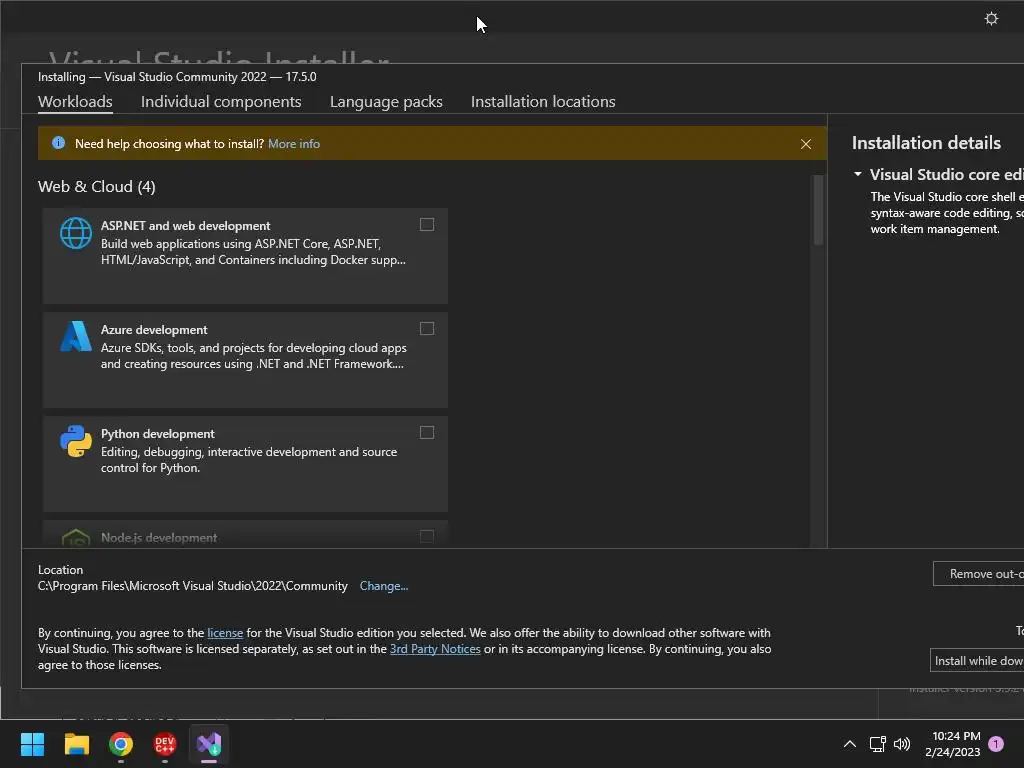The image size is (1024, 768).
Task: Open File Explorer from the taskbar
Action: click(76, 744)
